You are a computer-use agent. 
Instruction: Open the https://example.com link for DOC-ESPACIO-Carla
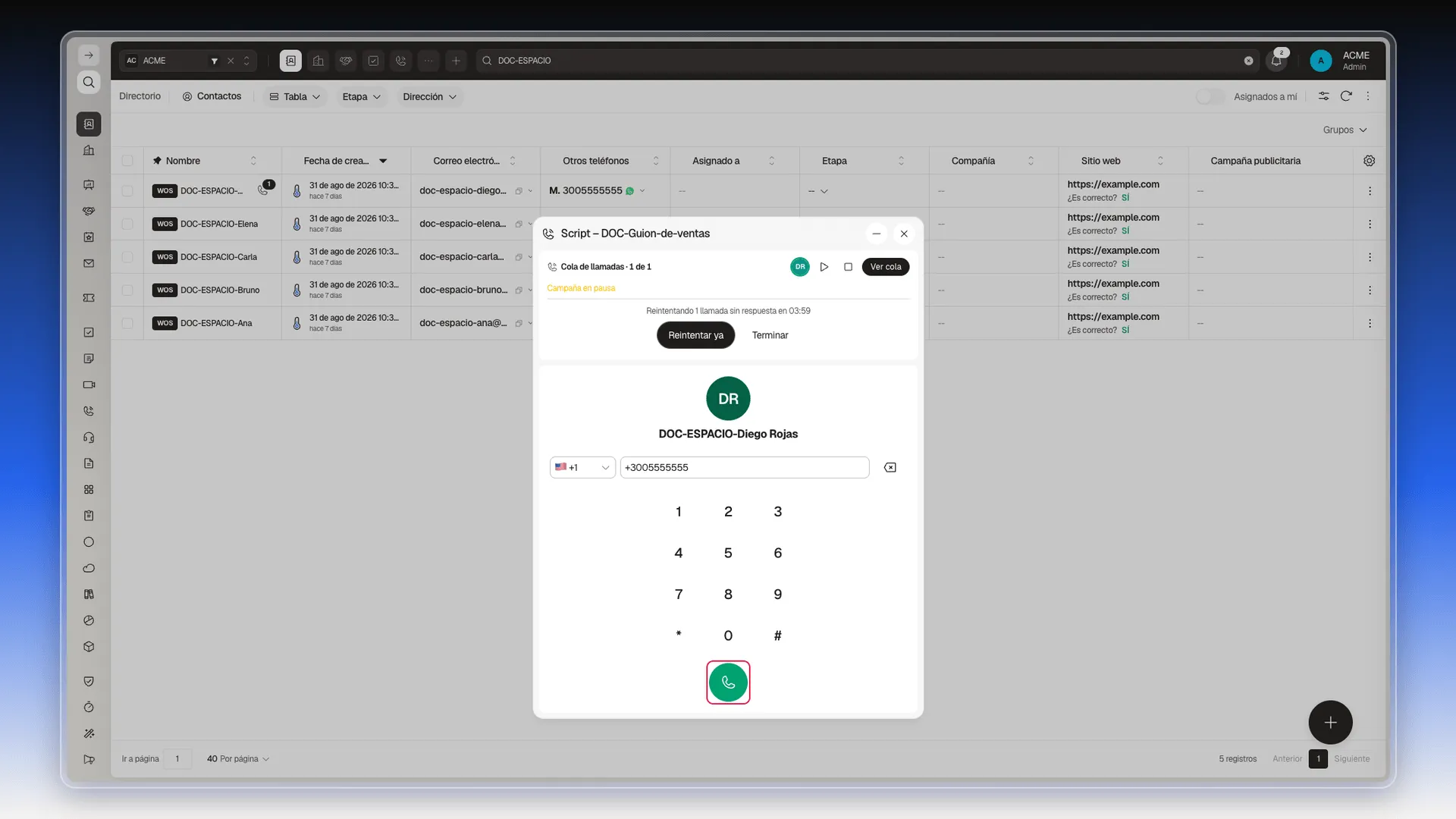point(1112,250)
